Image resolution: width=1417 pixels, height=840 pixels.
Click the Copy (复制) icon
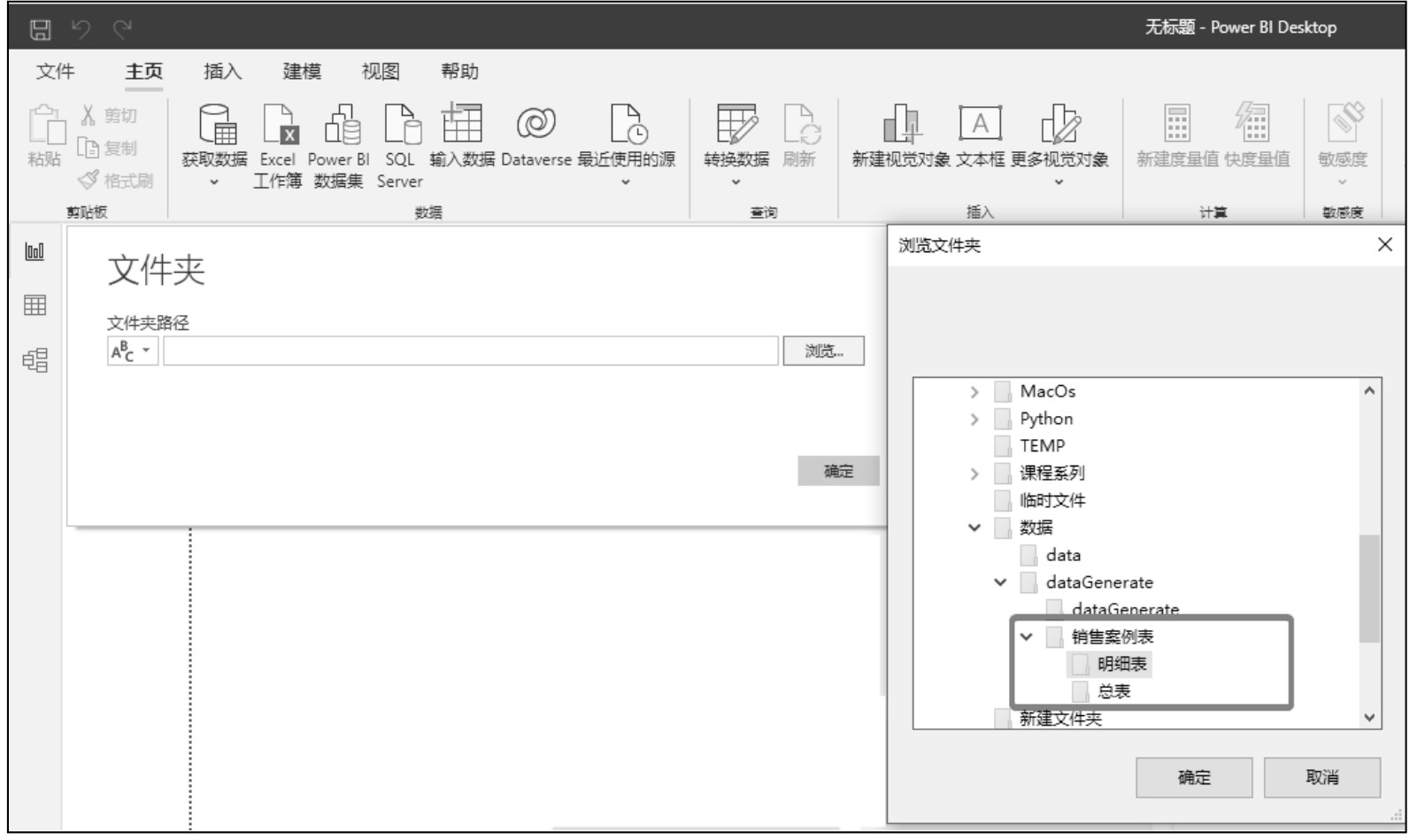click(89, 149)
